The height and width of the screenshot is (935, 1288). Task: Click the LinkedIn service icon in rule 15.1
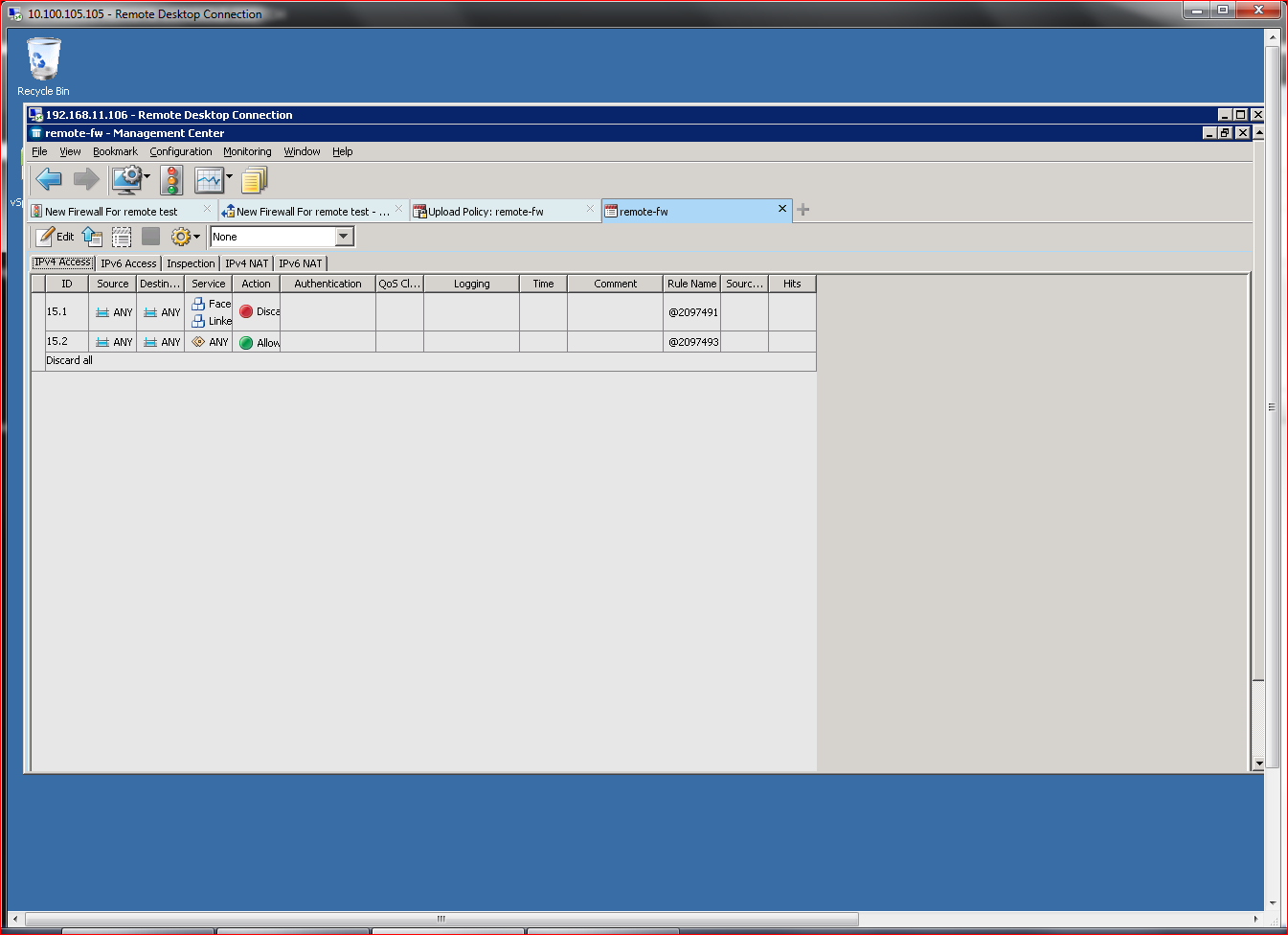pos(198,321)
